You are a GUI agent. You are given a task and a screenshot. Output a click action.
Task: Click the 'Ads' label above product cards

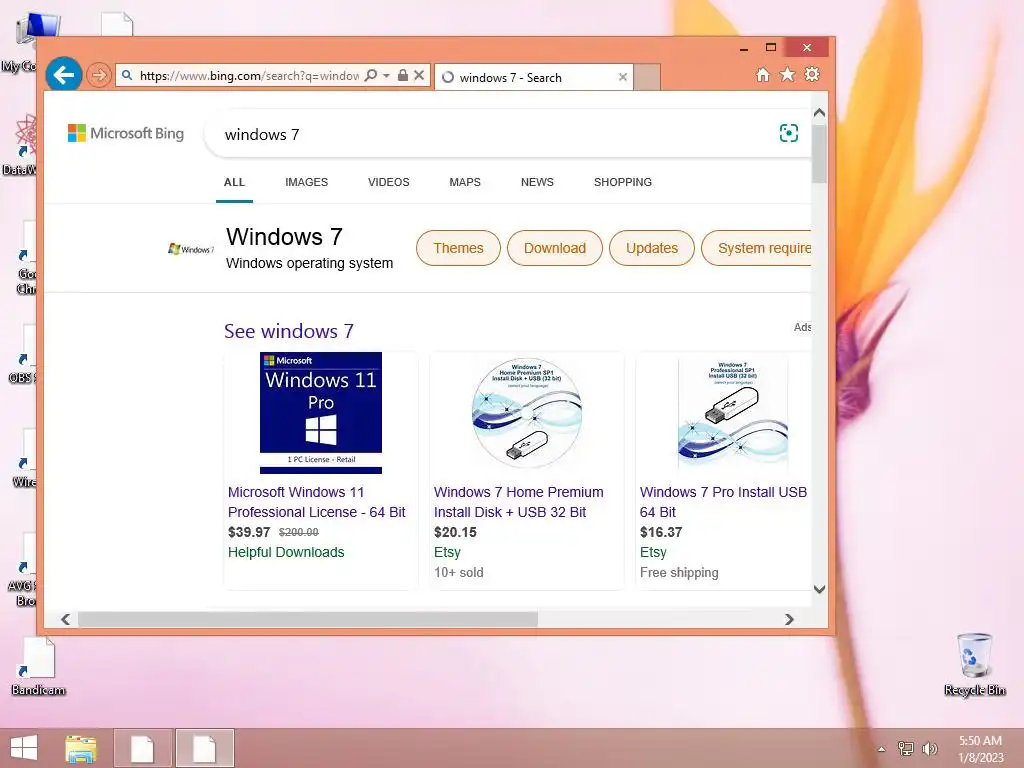click(x=803, y=327)
